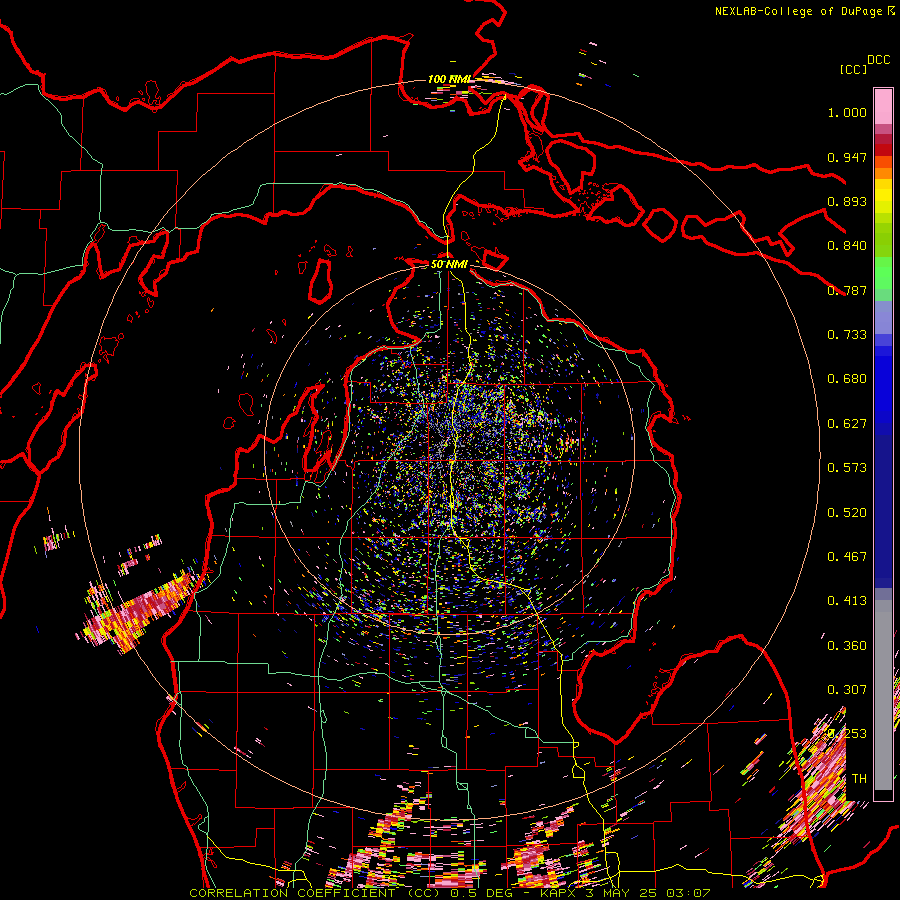This screenshot has height=900, width=900.
Task: Select the 0.573 scale value
Action: tap(847, 468)
